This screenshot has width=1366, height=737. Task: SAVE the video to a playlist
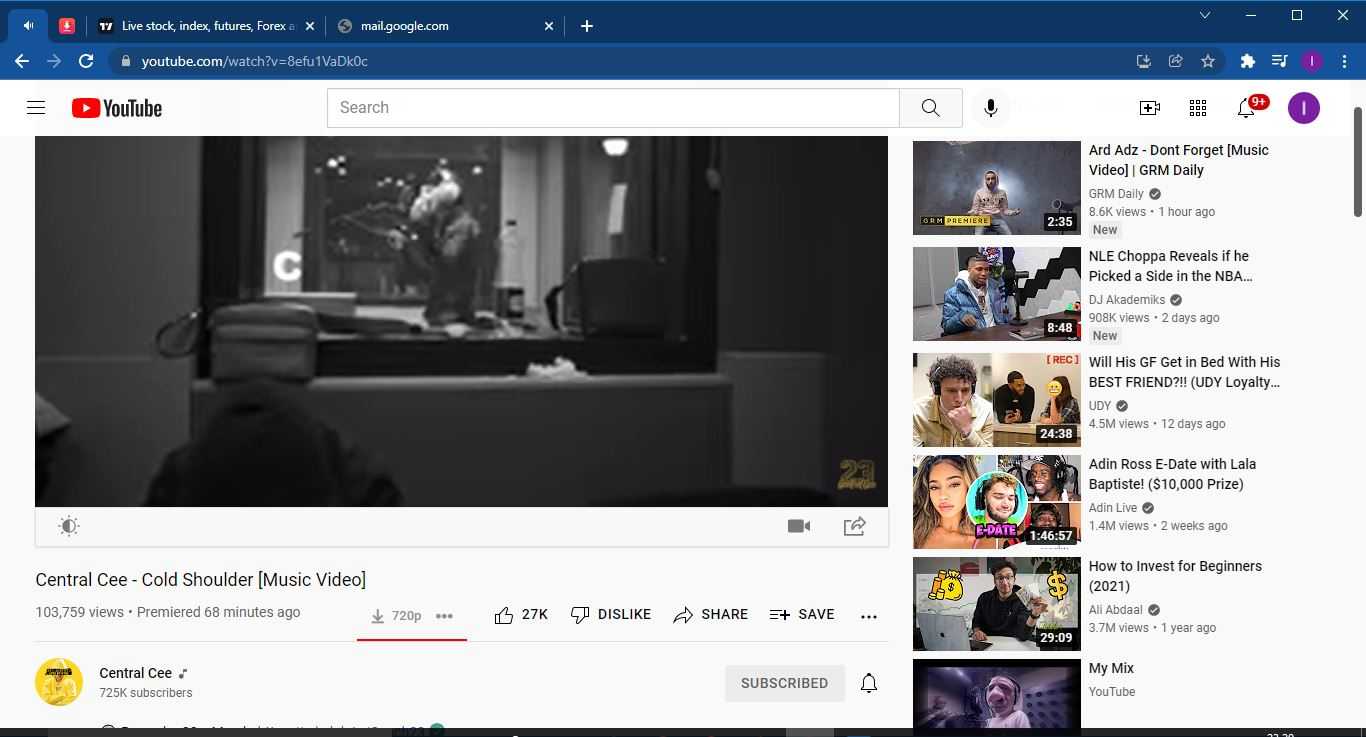[x=802, y=615]
